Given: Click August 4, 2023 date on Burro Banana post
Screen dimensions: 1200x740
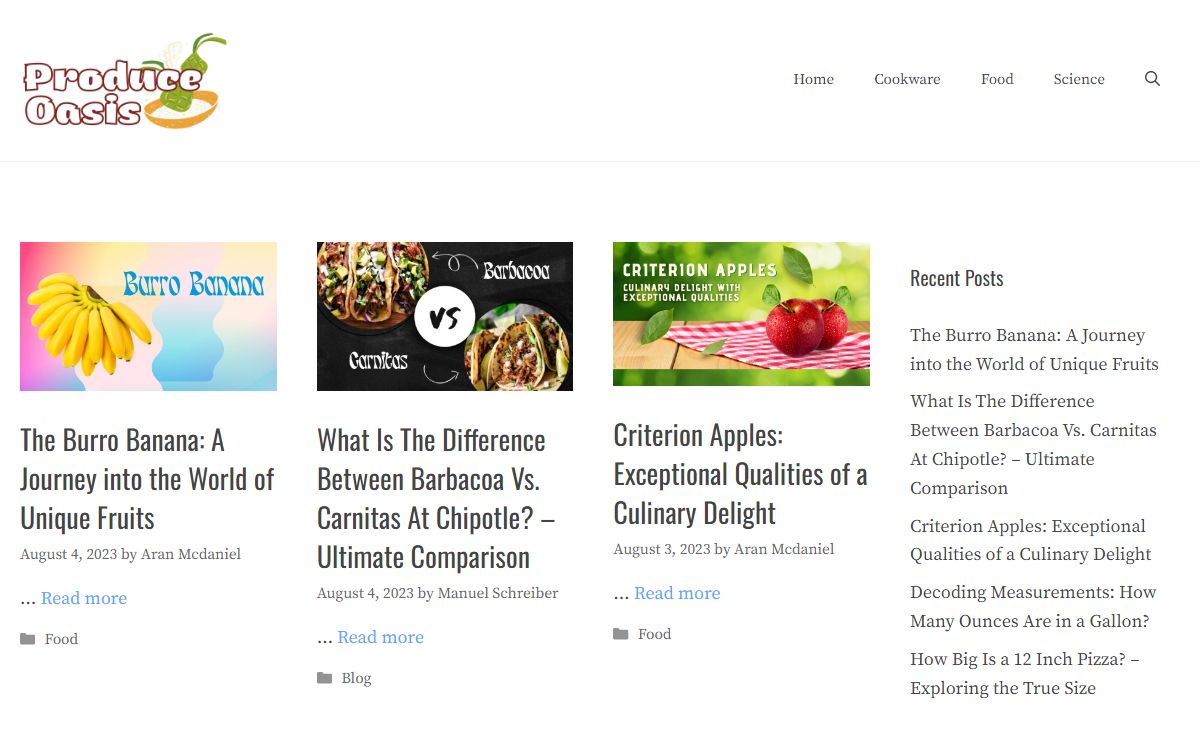Looking at the screenshot, I should pyautogui.click(x=68, y=554).
